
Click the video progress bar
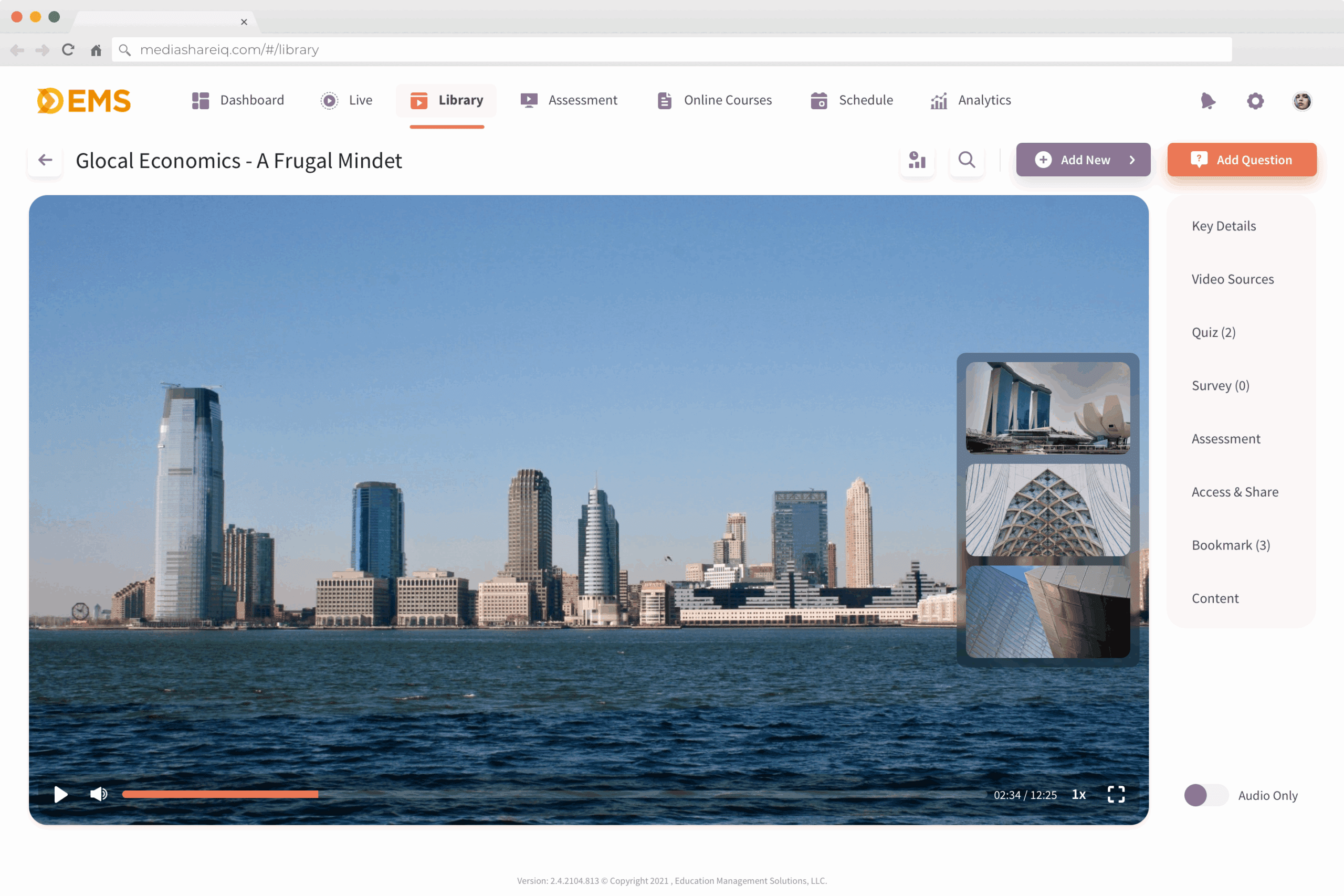point(553,794)
